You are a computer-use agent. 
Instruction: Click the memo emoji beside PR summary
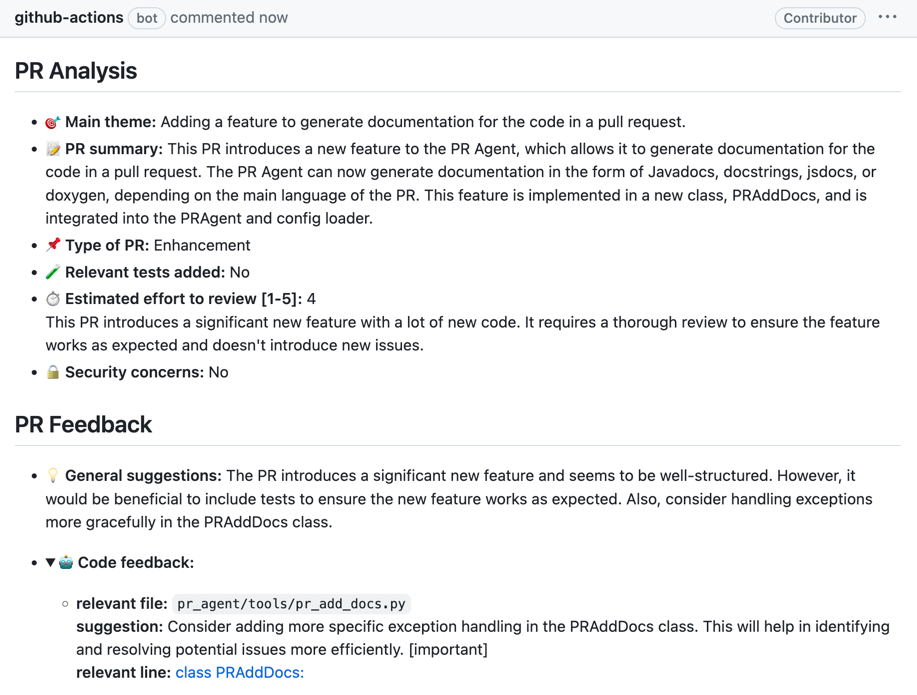pos(53,149)
